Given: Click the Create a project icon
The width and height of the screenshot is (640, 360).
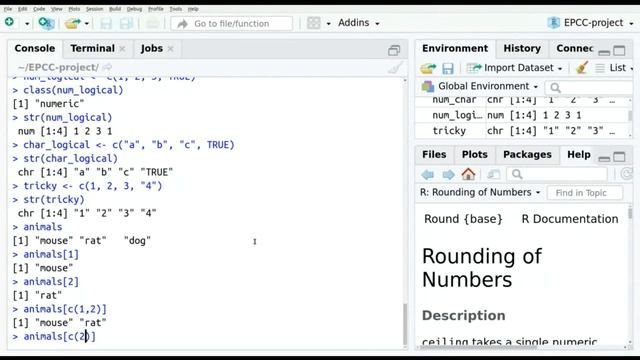Looking at the screenshot, I should tap(46, 23).
